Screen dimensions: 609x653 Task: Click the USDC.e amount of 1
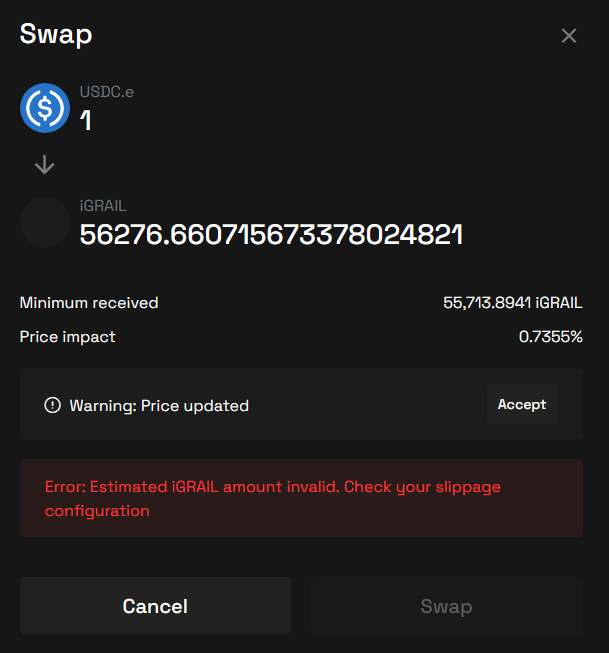coord(86,121)
